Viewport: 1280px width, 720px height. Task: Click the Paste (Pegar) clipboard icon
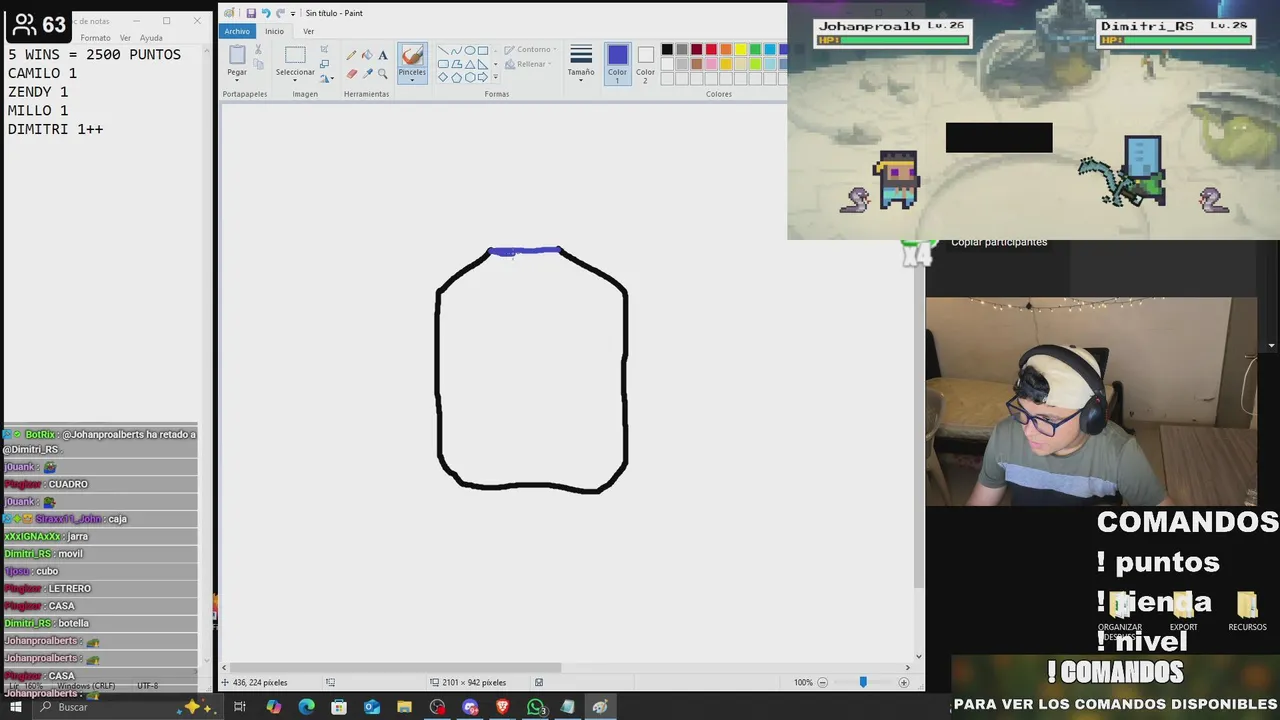237,56
